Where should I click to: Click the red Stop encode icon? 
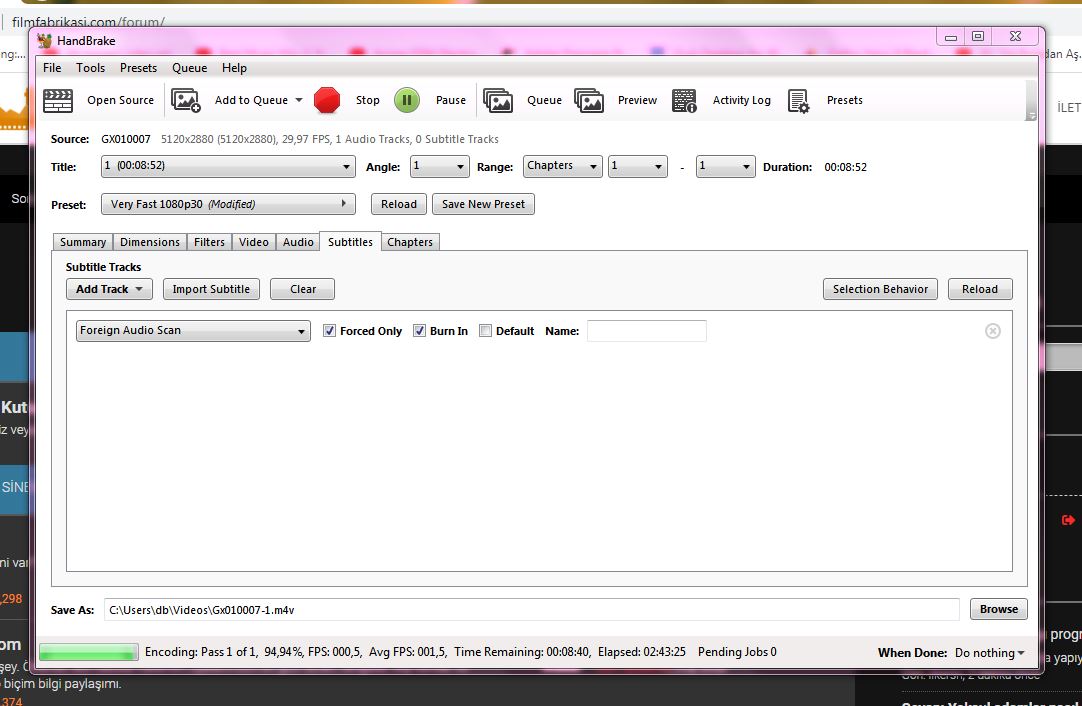click(x=327, y=100)
